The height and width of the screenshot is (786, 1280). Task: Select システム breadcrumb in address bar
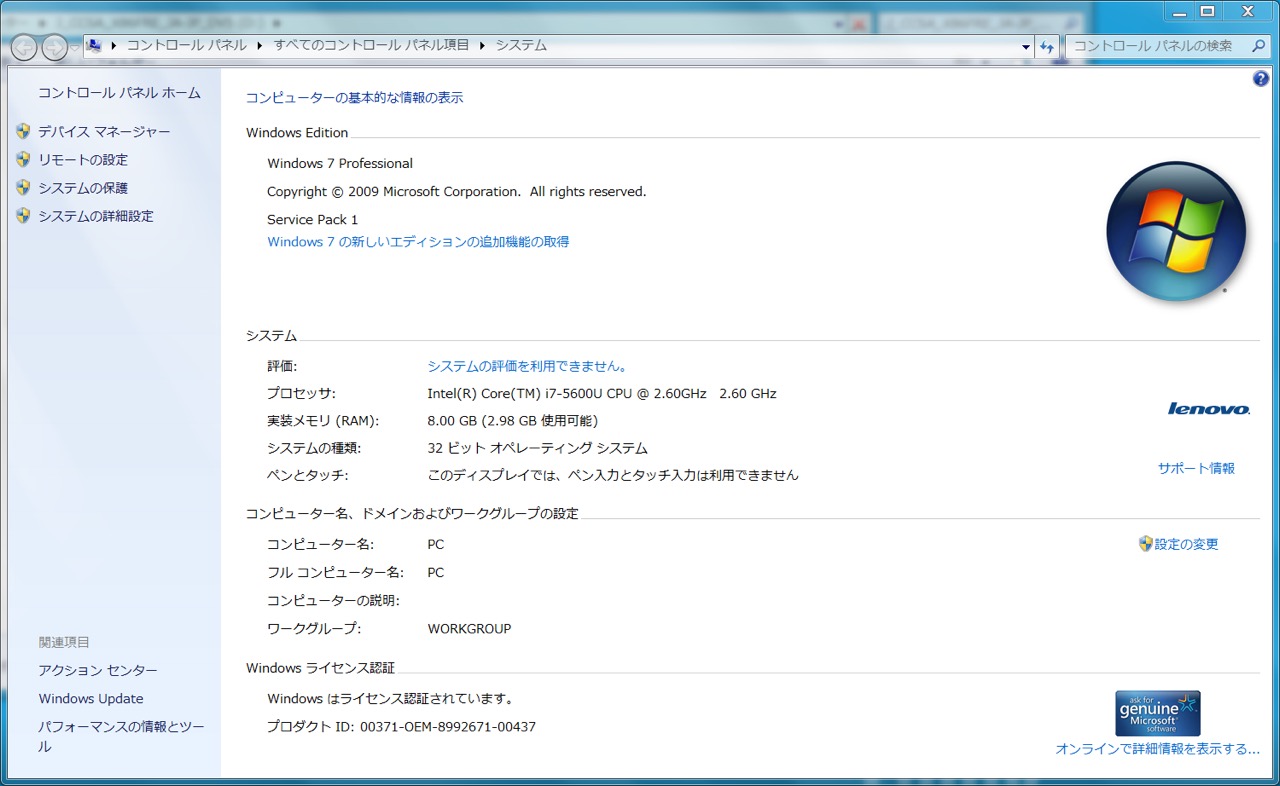(x=522, y=45)
